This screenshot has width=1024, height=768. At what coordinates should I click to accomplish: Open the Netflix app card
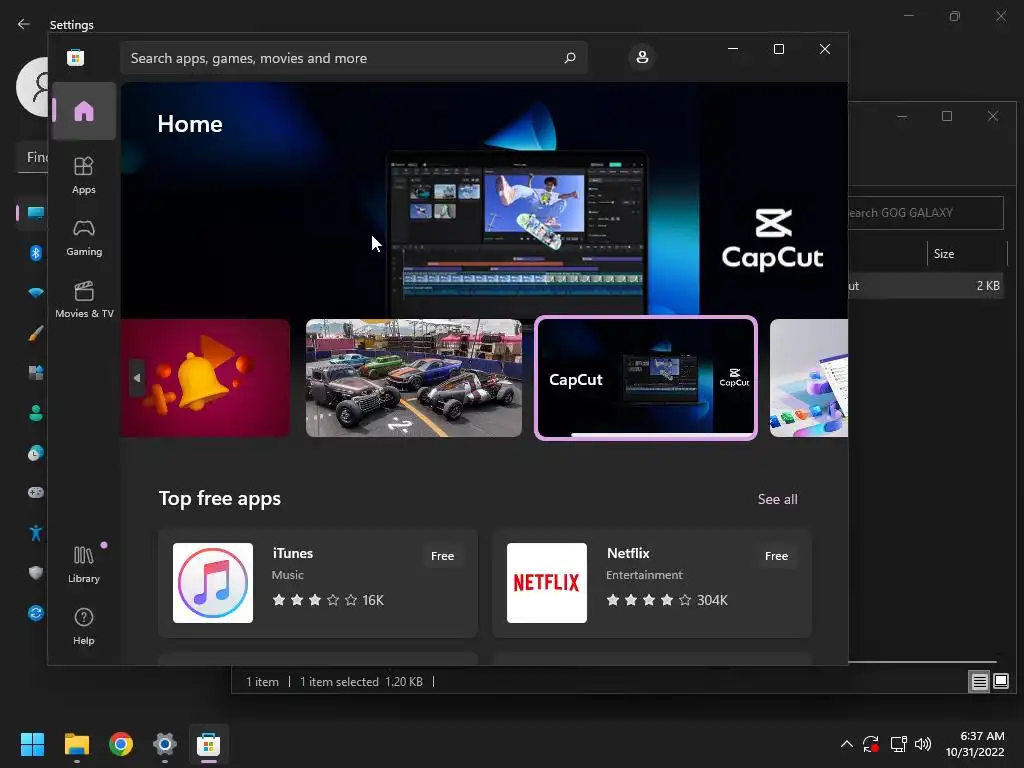(x=652, y=583)
